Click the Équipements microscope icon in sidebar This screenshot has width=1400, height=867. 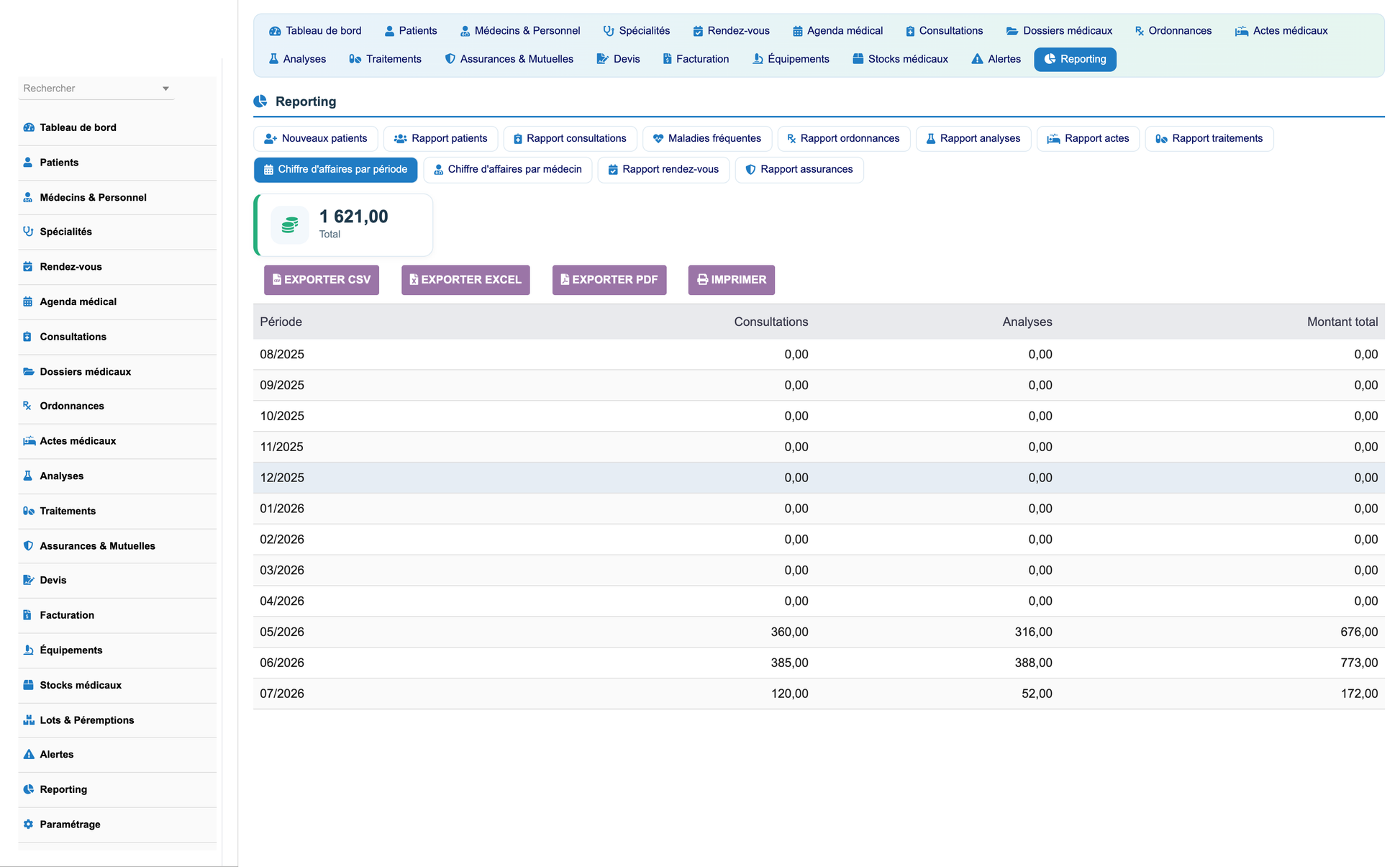pyautogui.click(x=28, y=650)
